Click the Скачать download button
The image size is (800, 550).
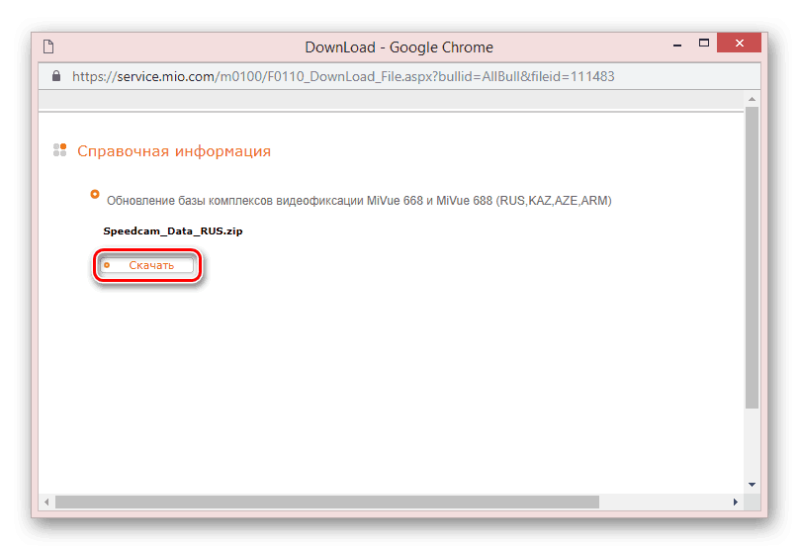(147, 265)
